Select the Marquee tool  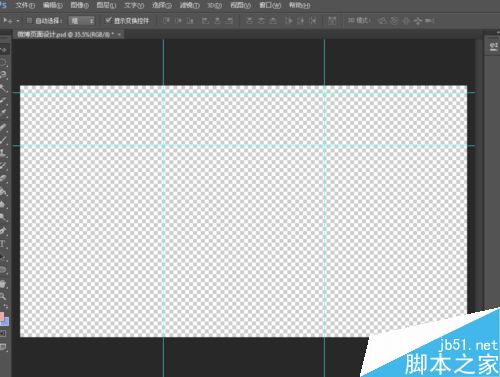(3, 62)
